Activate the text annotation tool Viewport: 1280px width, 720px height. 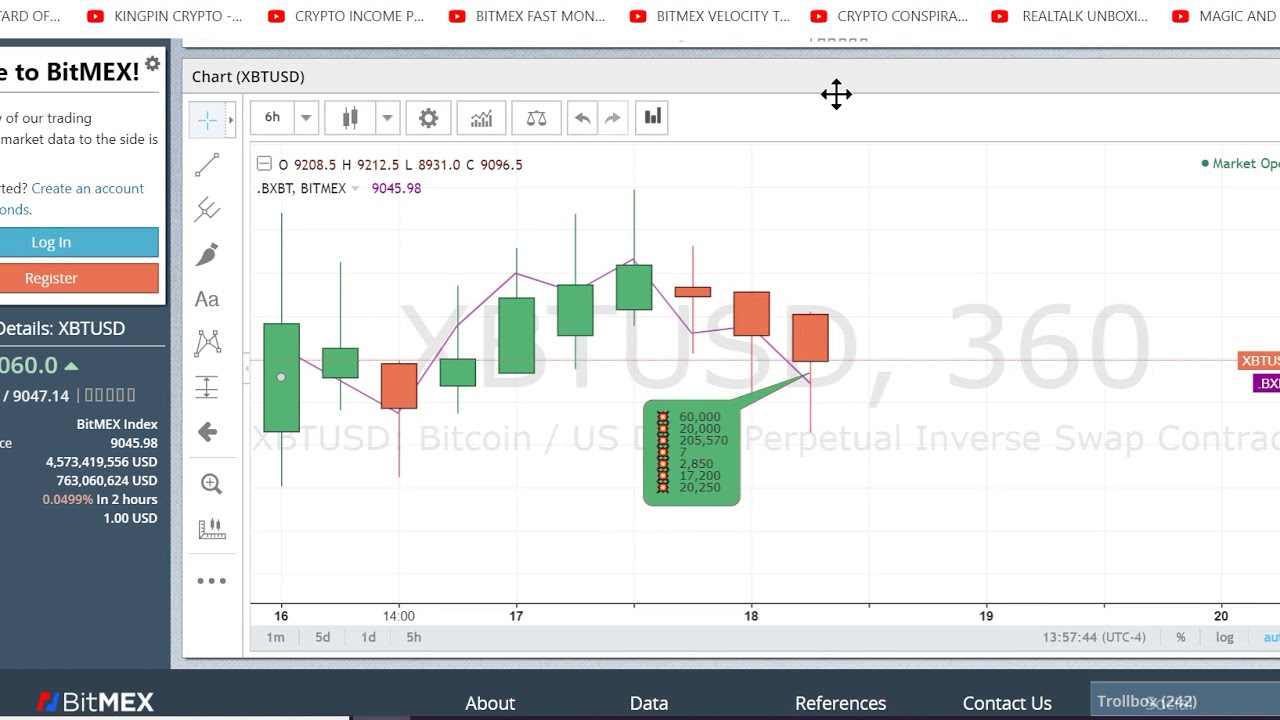coord(207,299)
